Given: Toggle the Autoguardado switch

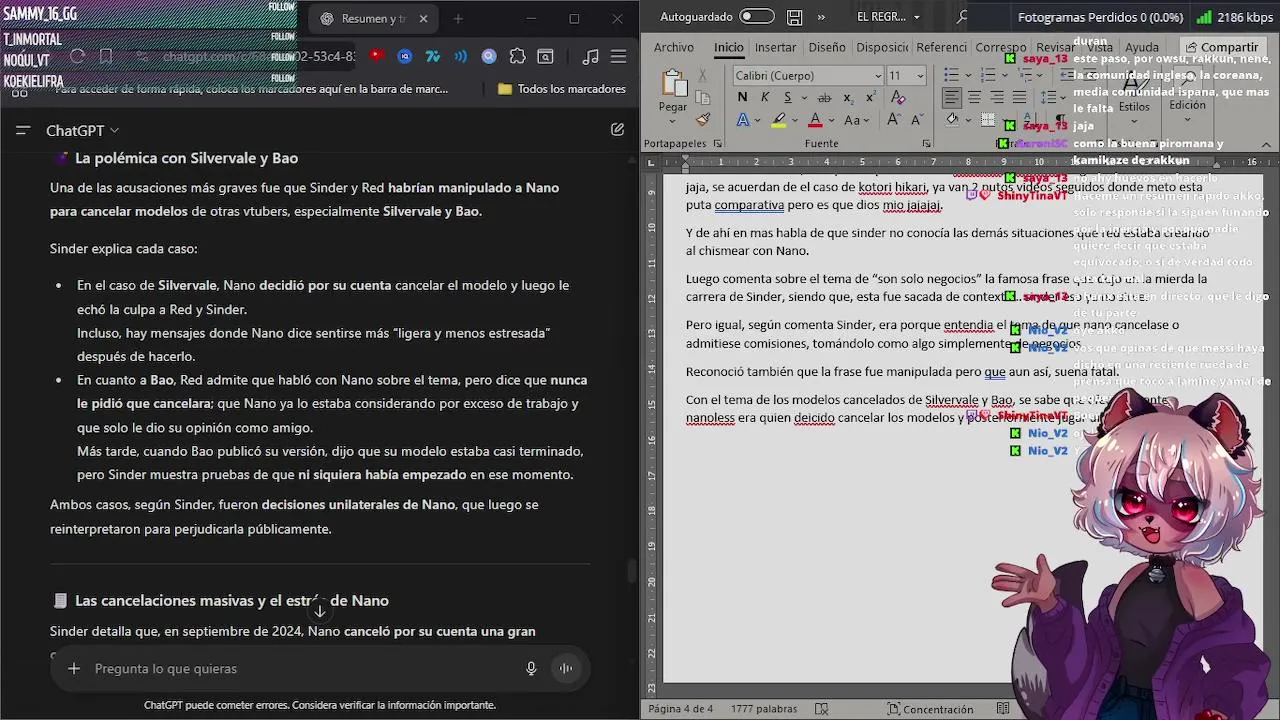Looking at the screenshot, I should click(757, 17).
